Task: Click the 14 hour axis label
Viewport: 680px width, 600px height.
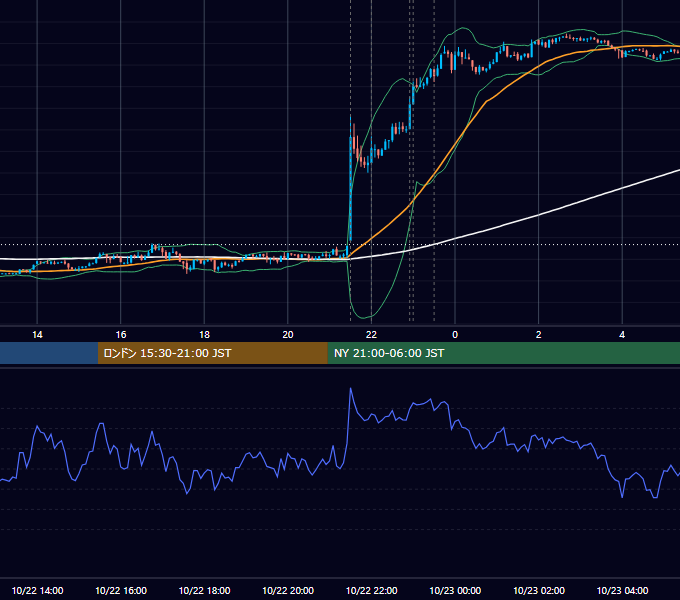Action: pos(37,335)
